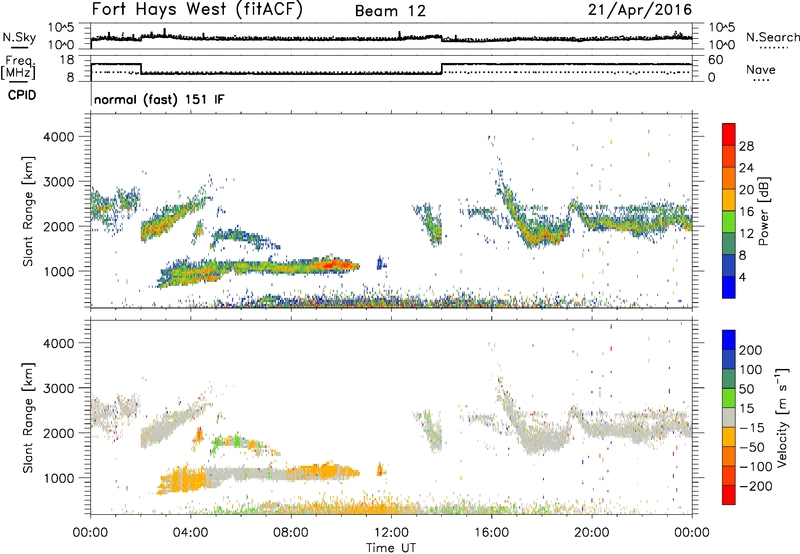Viewport: 800px width, 554px height.
Task: Click the '4000' tick on the power panel
Action: coord(59,137)
